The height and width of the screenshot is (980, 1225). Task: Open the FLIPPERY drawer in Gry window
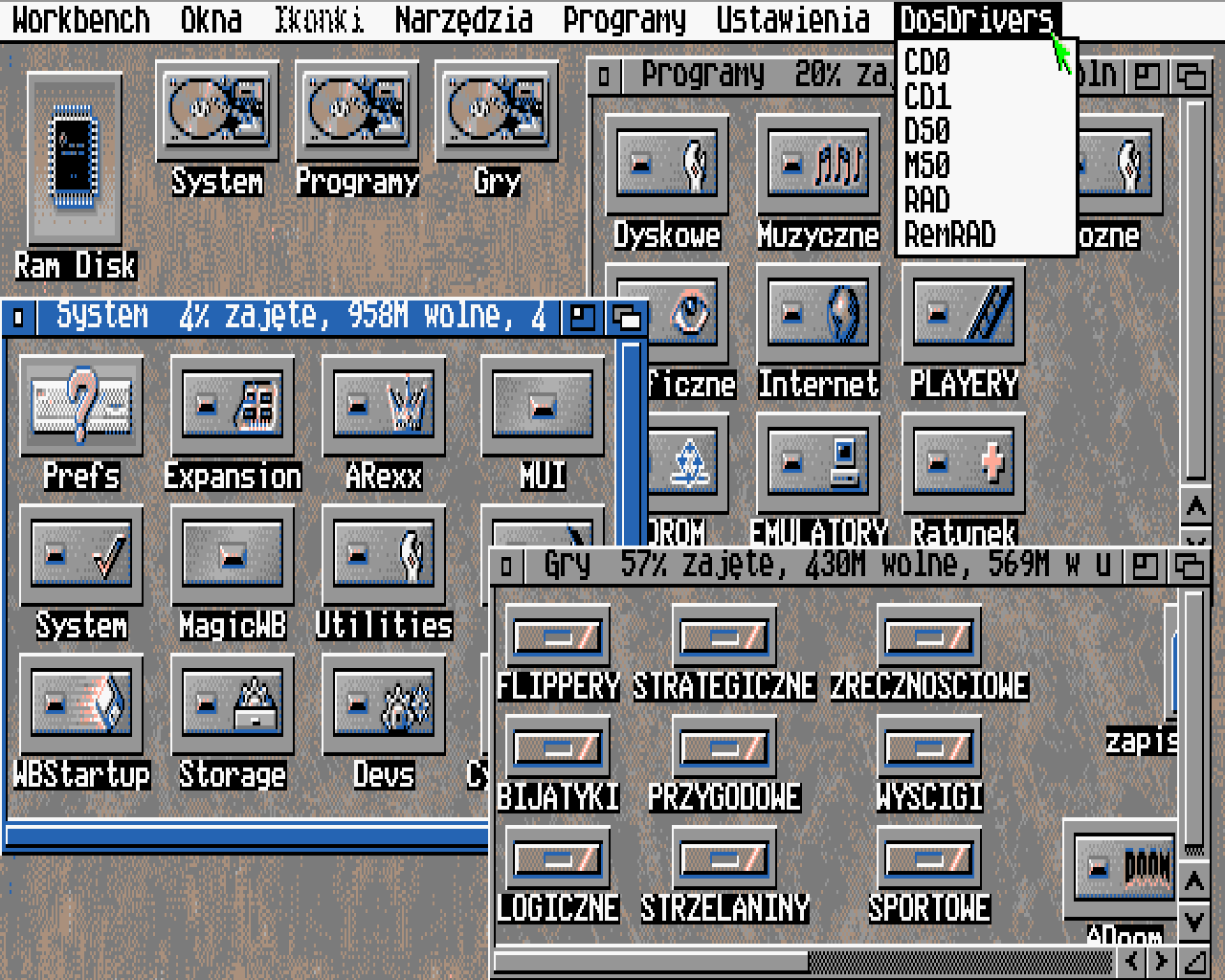[558, 635]
